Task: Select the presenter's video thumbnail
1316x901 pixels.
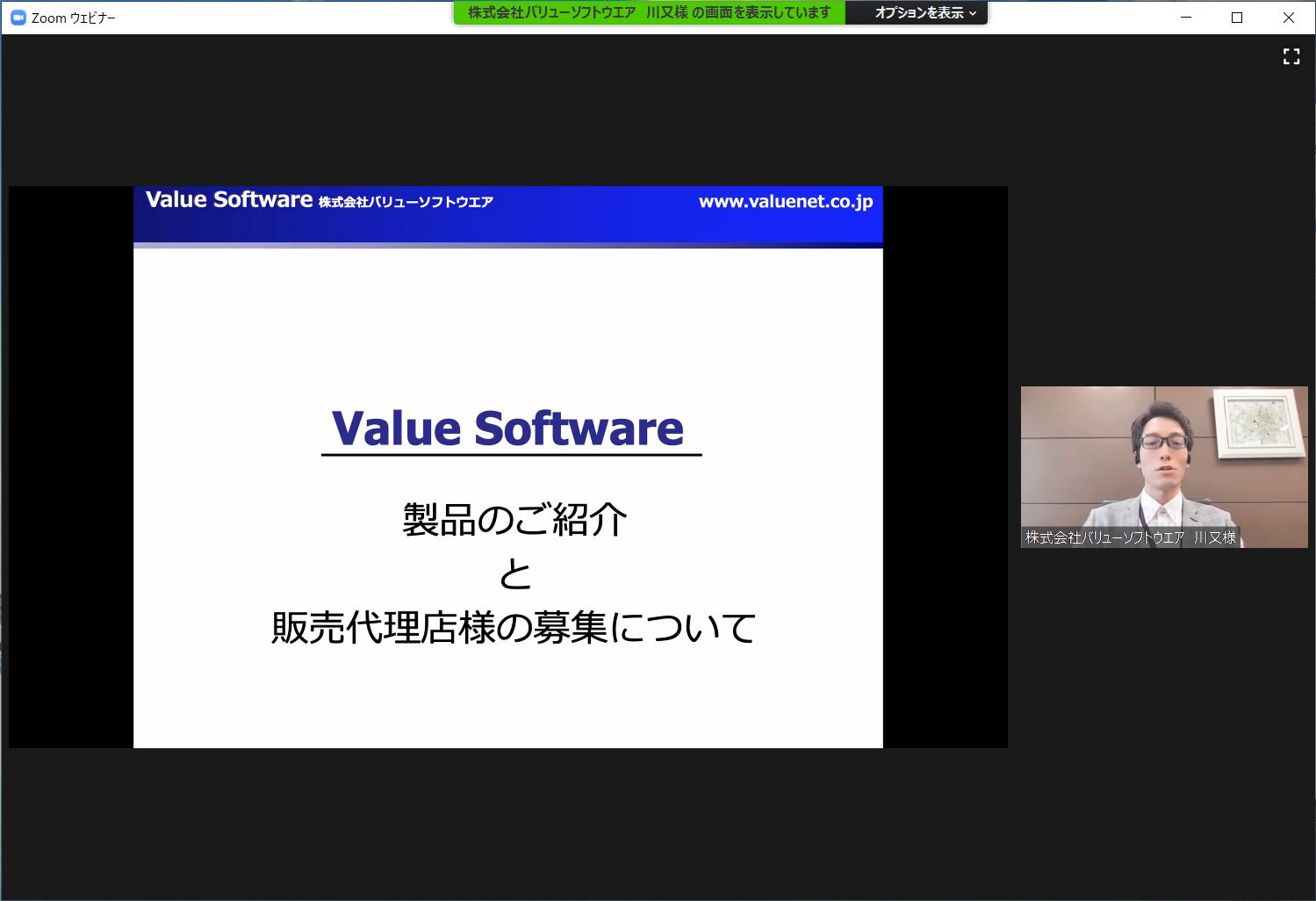Action: (1164, 467)
